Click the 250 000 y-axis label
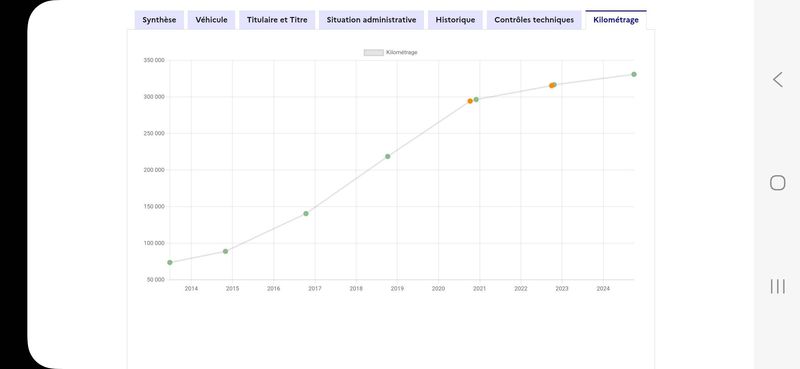This screenshot has width=800, height=369. (155, 133)
